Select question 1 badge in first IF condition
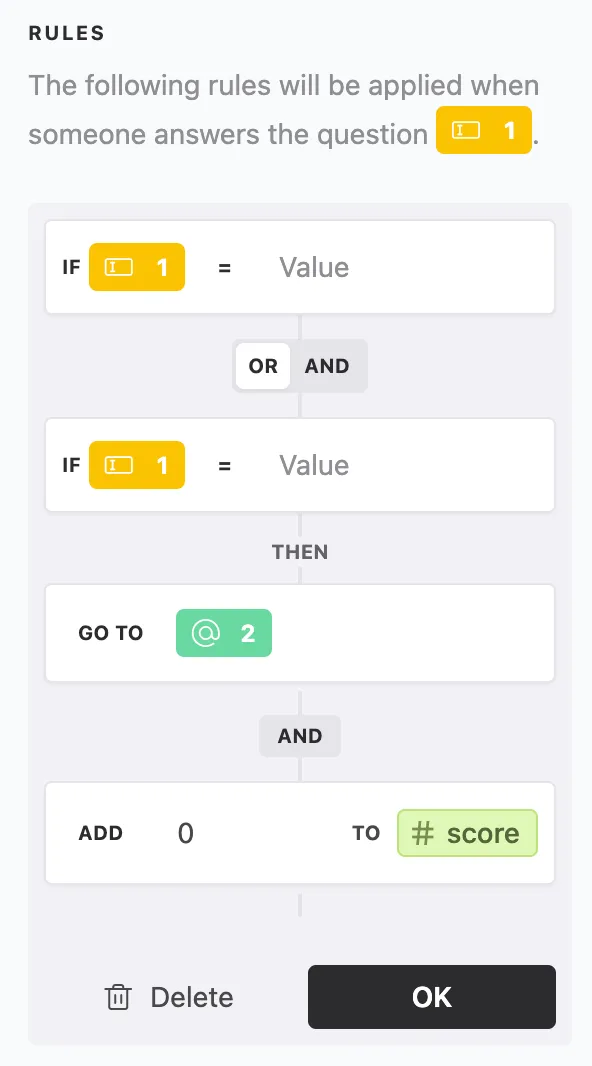The width and height of the screenshot is (592, 1066). click(137, 267)
